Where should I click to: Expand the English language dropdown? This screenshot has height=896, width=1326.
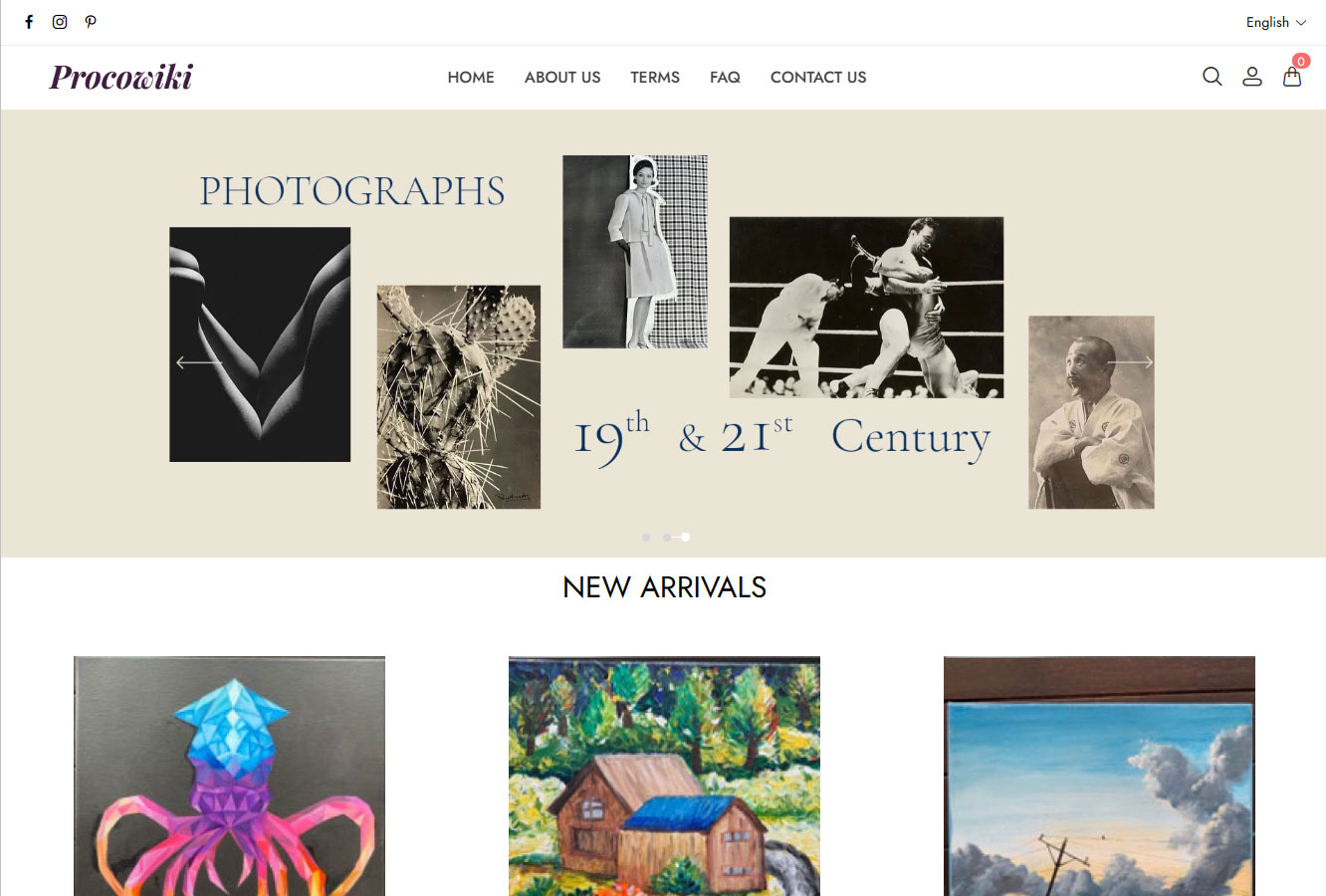1275,22
